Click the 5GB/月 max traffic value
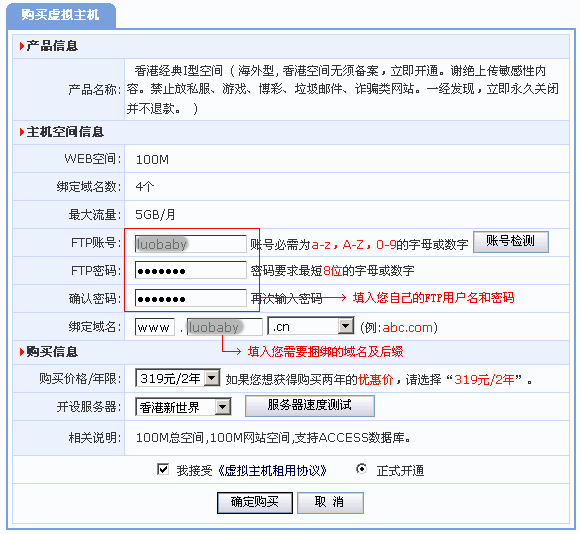580x534 pixels. point(155,215)
